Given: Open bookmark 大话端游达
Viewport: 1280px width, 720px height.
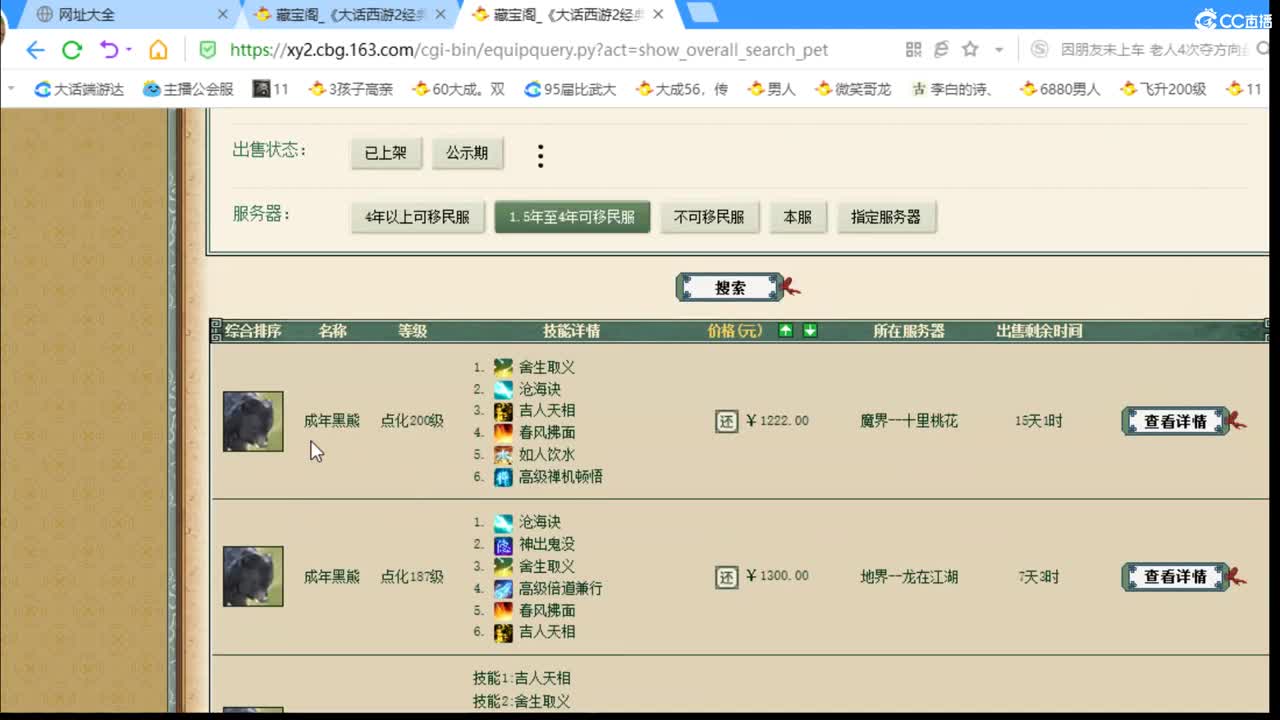Looking at the screenshot, I should (x=79, y=89).
